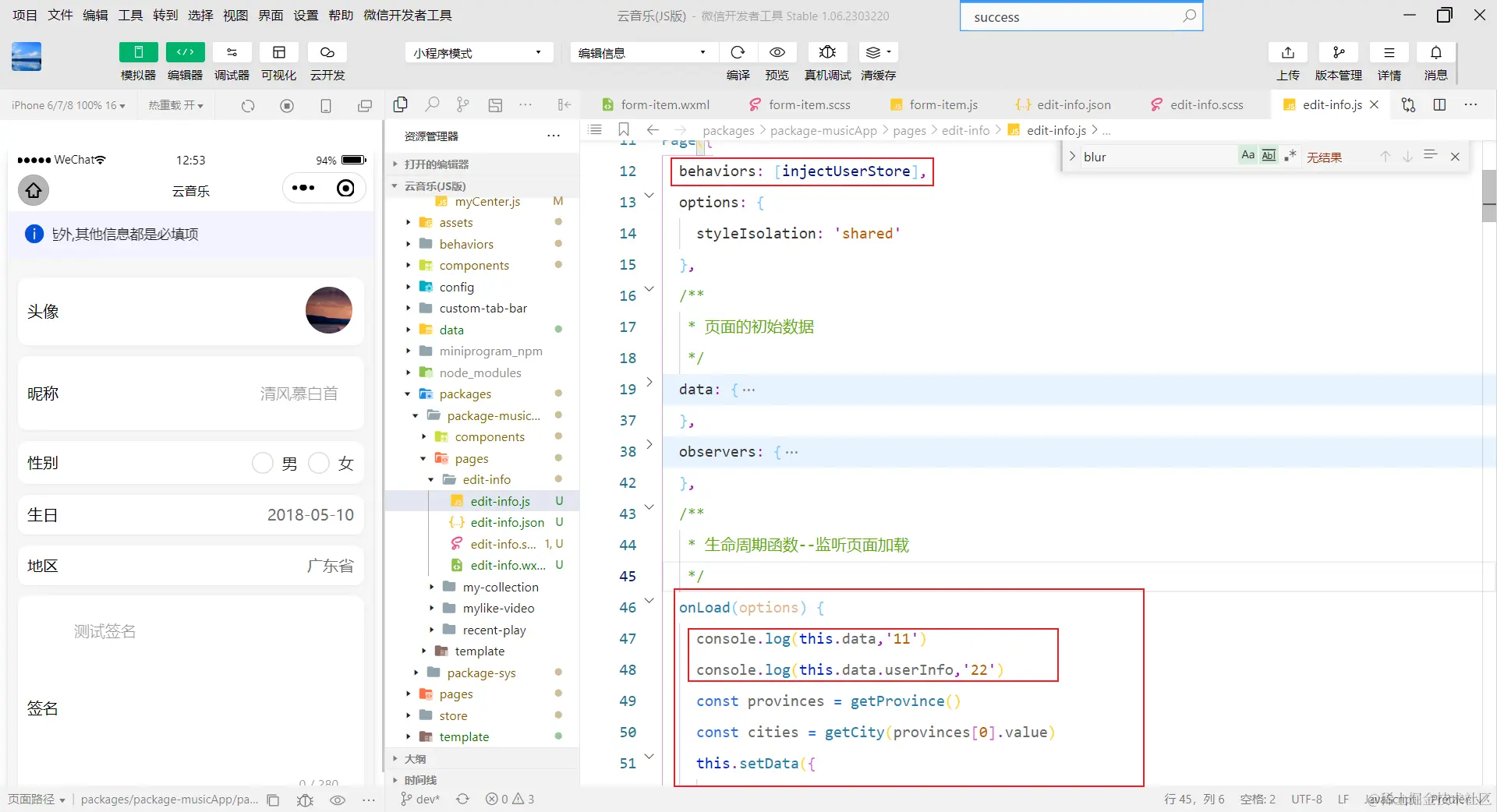Click the simulator stop icon
This screenshot has height=812, width=1497.
[287, 105]
